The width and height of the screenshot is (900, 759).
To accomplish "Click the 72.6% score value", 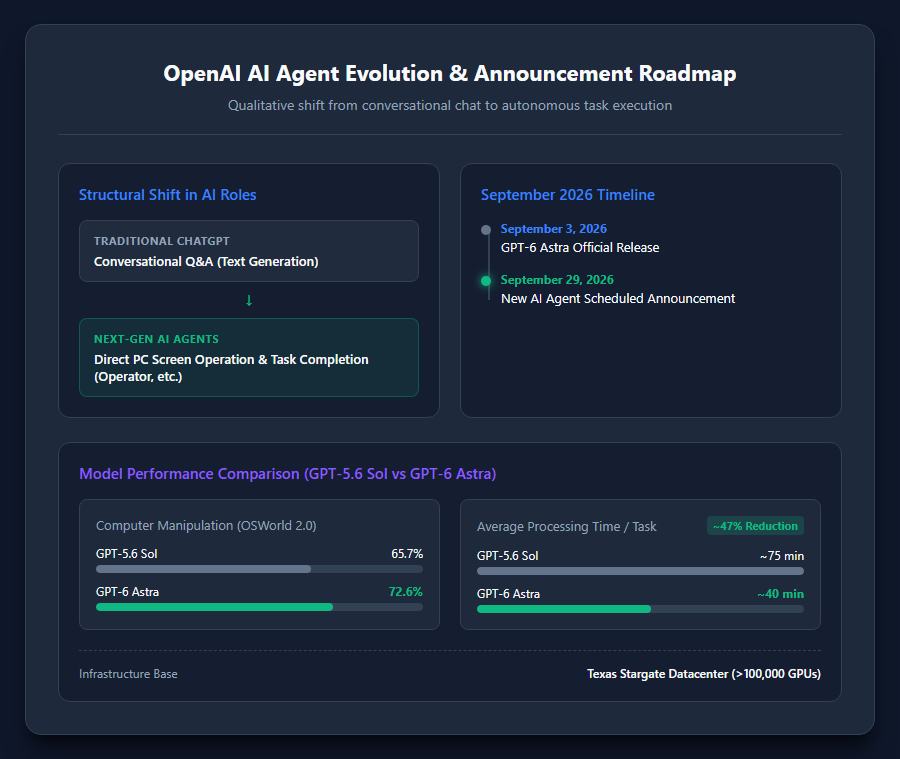I will [406, 592].
